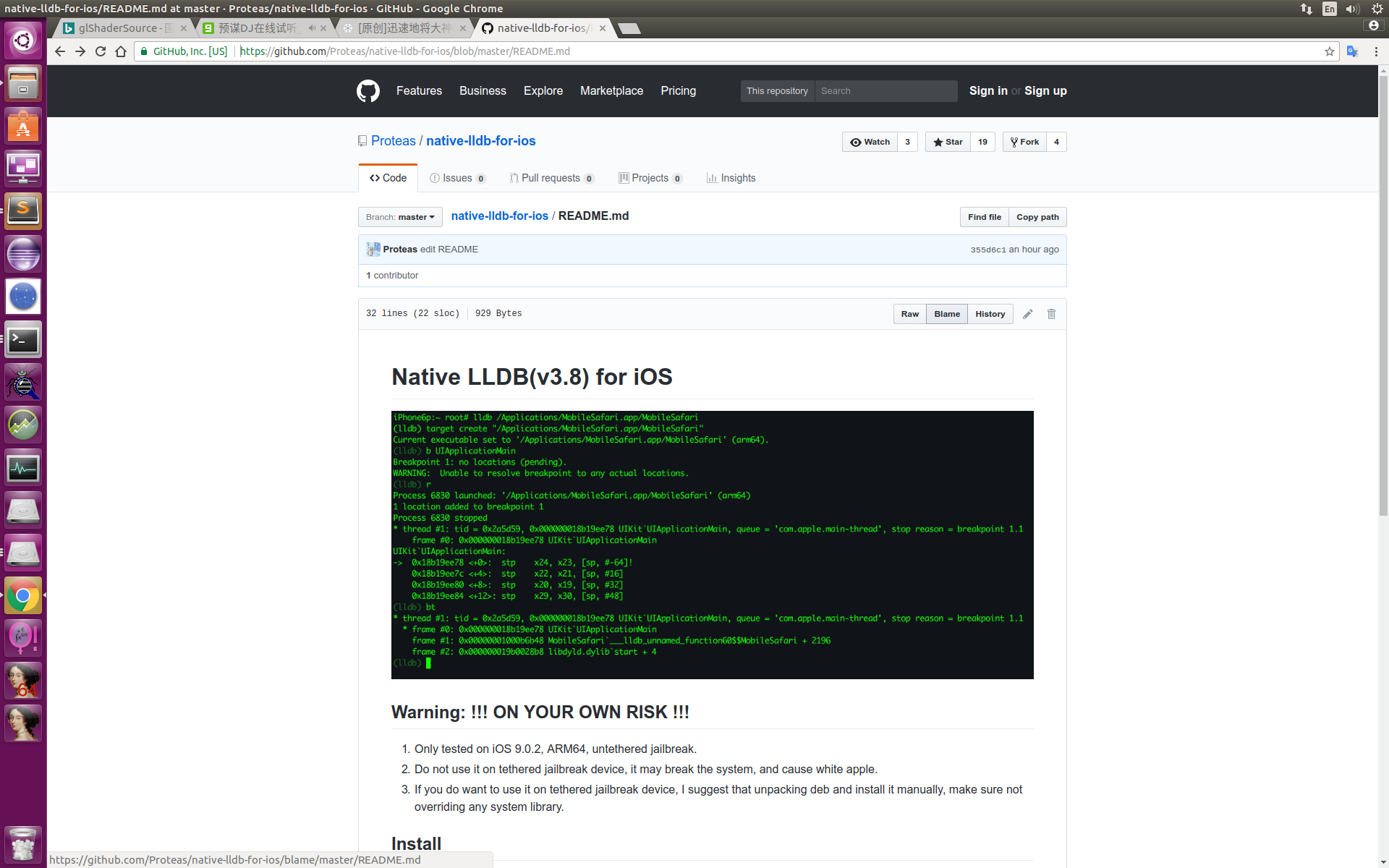The height and width of the screenshot is (868, 1389).
Task: Open Terminal from Ubuntu dock
Action: click(x=23, y=340)
